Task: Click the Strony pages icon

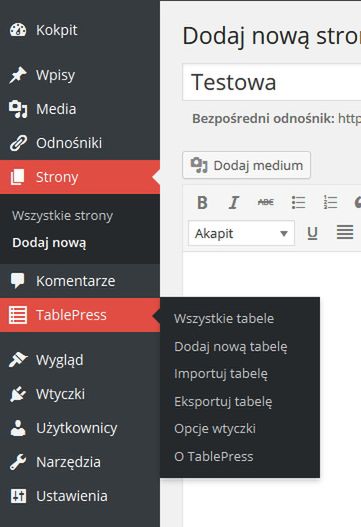Action: coord(17,177)
